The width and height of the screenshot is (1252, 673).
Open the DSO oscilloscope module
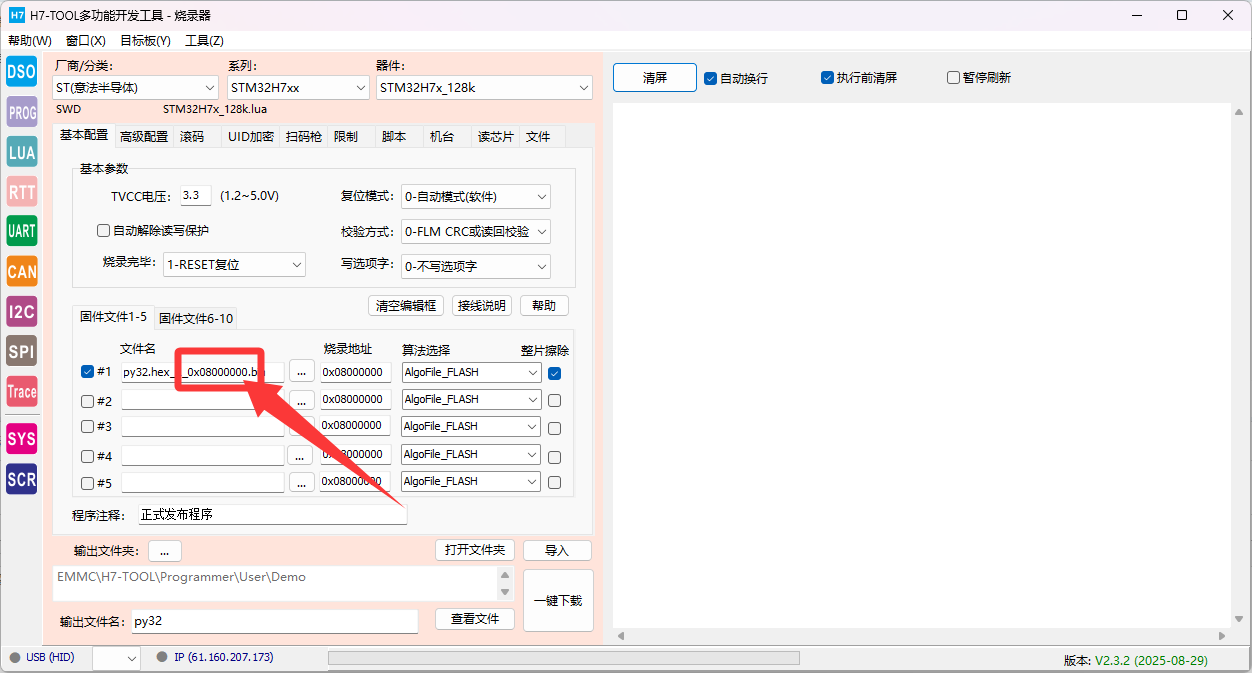21,72
